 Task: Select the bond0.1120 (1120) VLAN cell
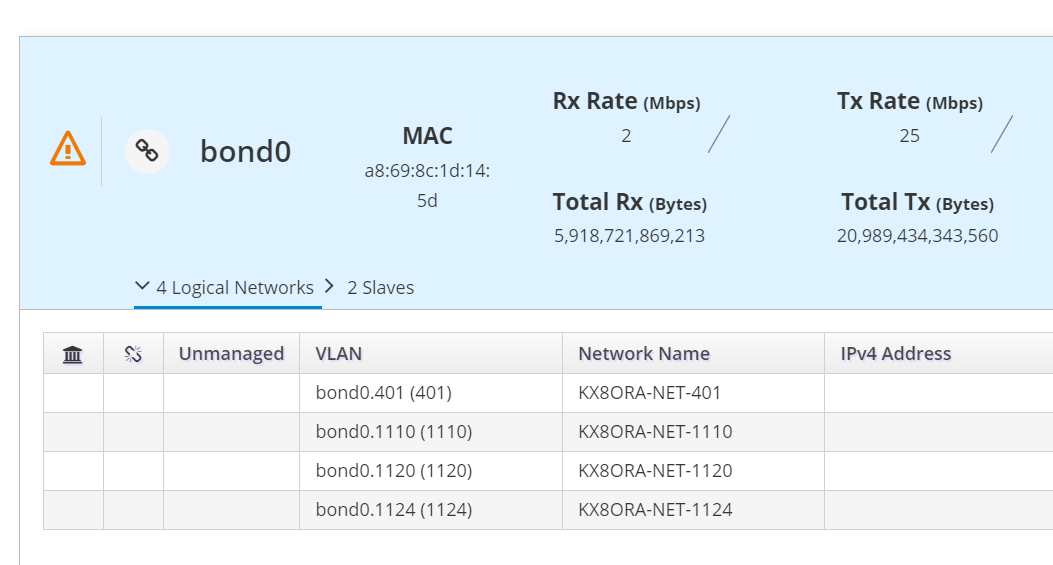[394, 471]
